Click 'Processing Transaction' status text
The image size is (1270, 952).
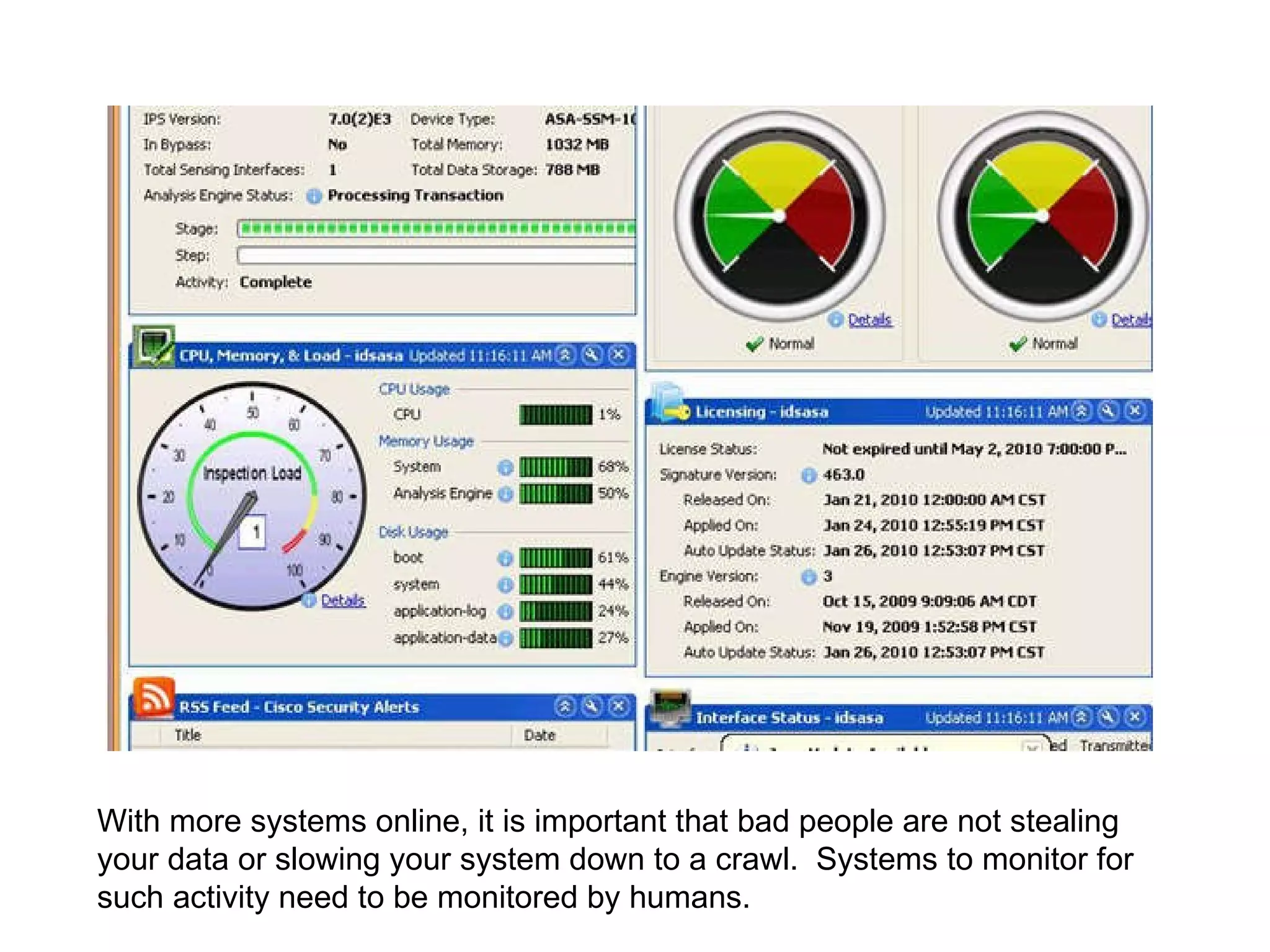(415, 196)
